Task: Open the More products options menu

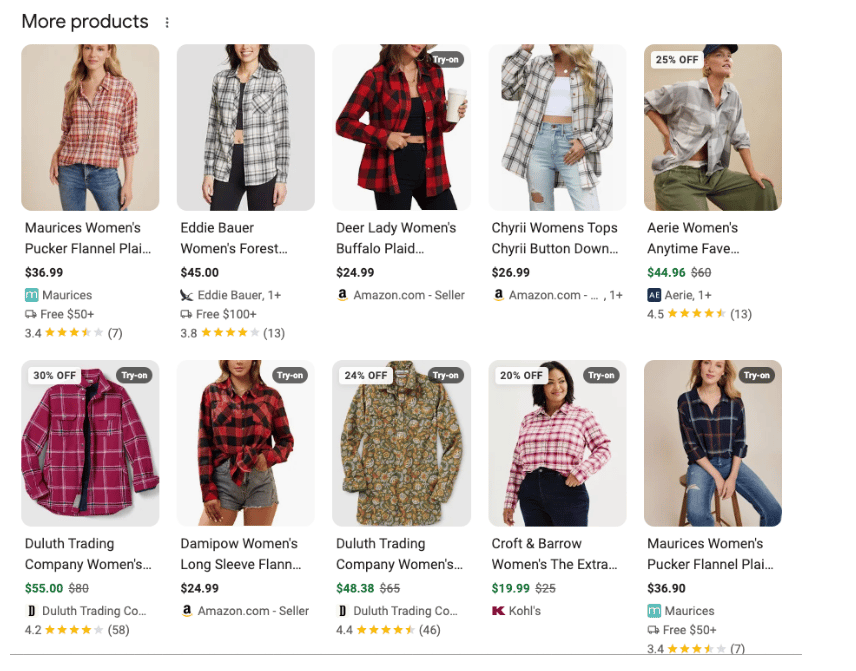Action: pos(167,23)
